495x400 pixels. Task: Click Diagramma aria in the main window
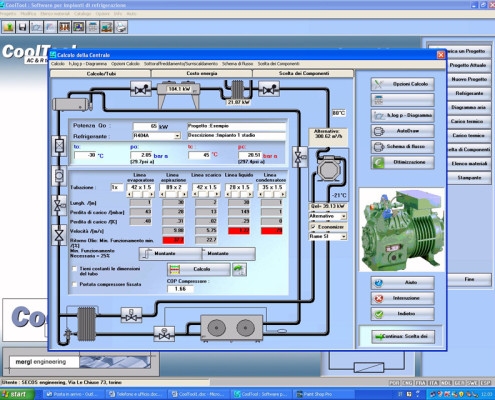tap(469, 107)
